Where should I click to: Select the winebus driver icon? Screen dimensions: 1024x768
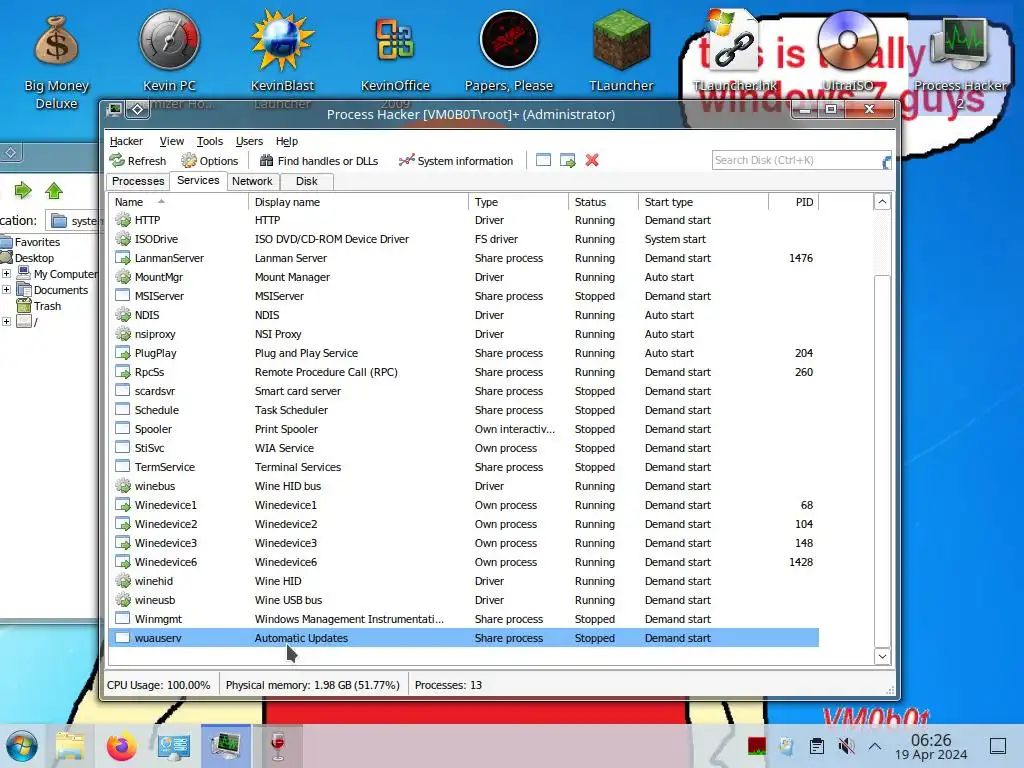click(x=123, y=486)
